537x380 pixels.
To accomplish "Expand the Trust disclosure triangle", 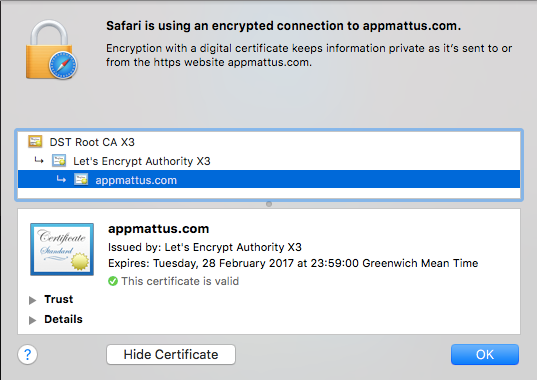I will coord(33,300).
